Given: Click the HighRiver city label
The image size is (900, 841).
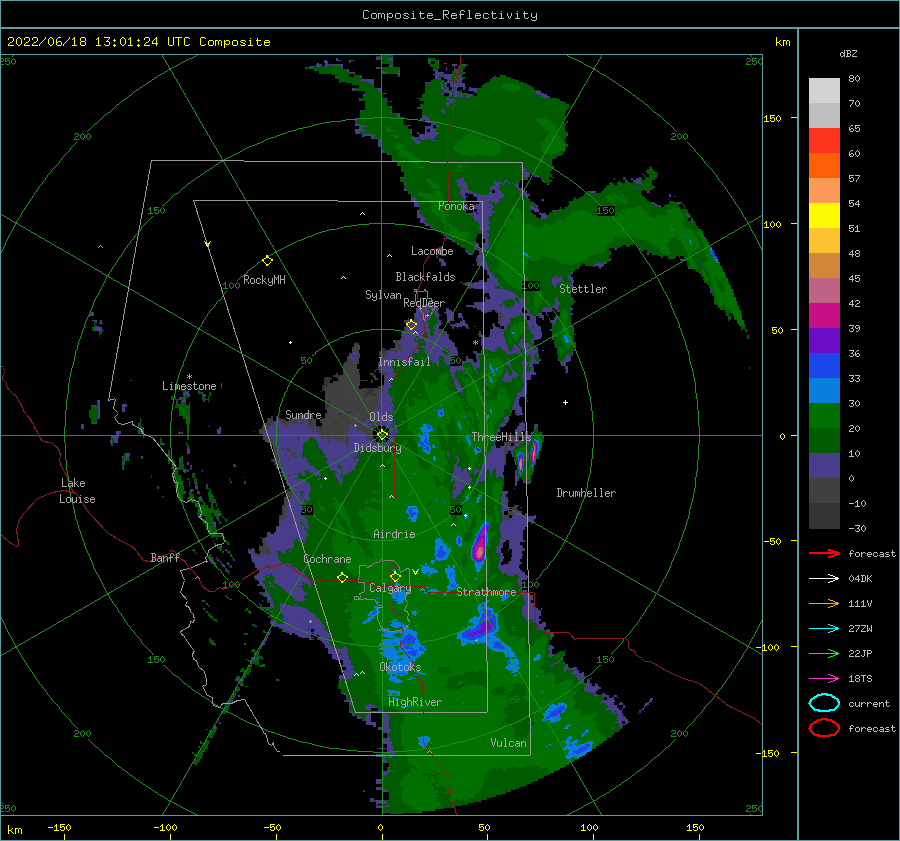Looking at the screenshot, I should pos(415,702).
